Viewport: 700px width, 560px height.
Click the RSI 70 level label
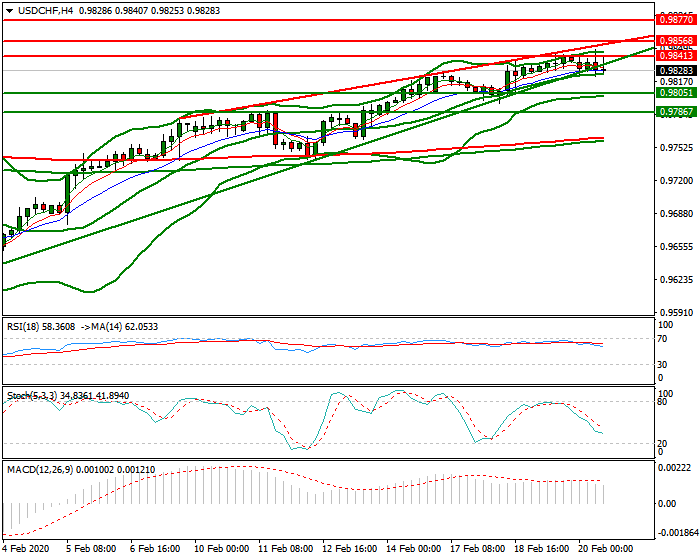point(662,339)
